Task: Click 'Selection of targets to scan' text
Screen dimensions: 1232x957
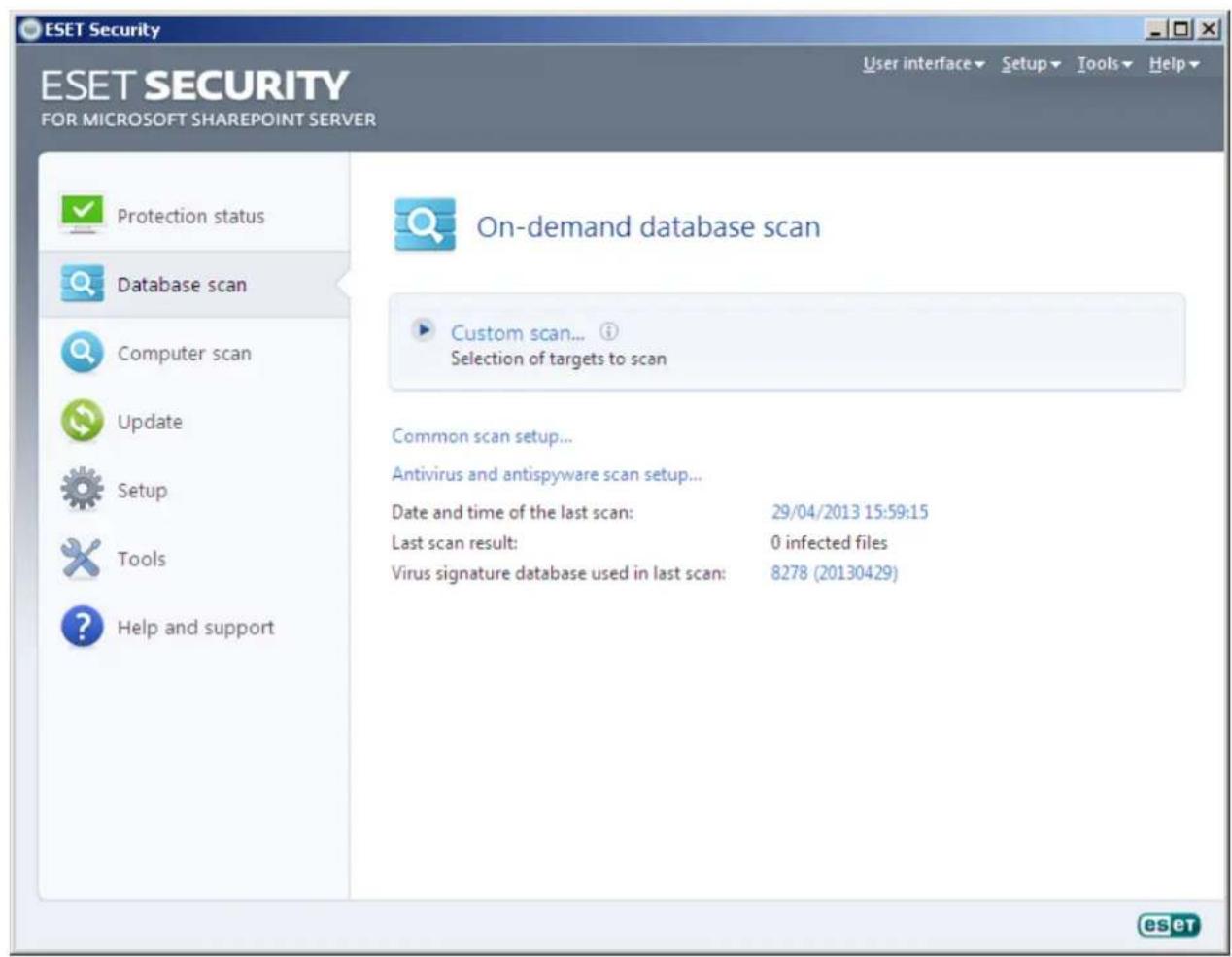Action: (x=559, y=359)
